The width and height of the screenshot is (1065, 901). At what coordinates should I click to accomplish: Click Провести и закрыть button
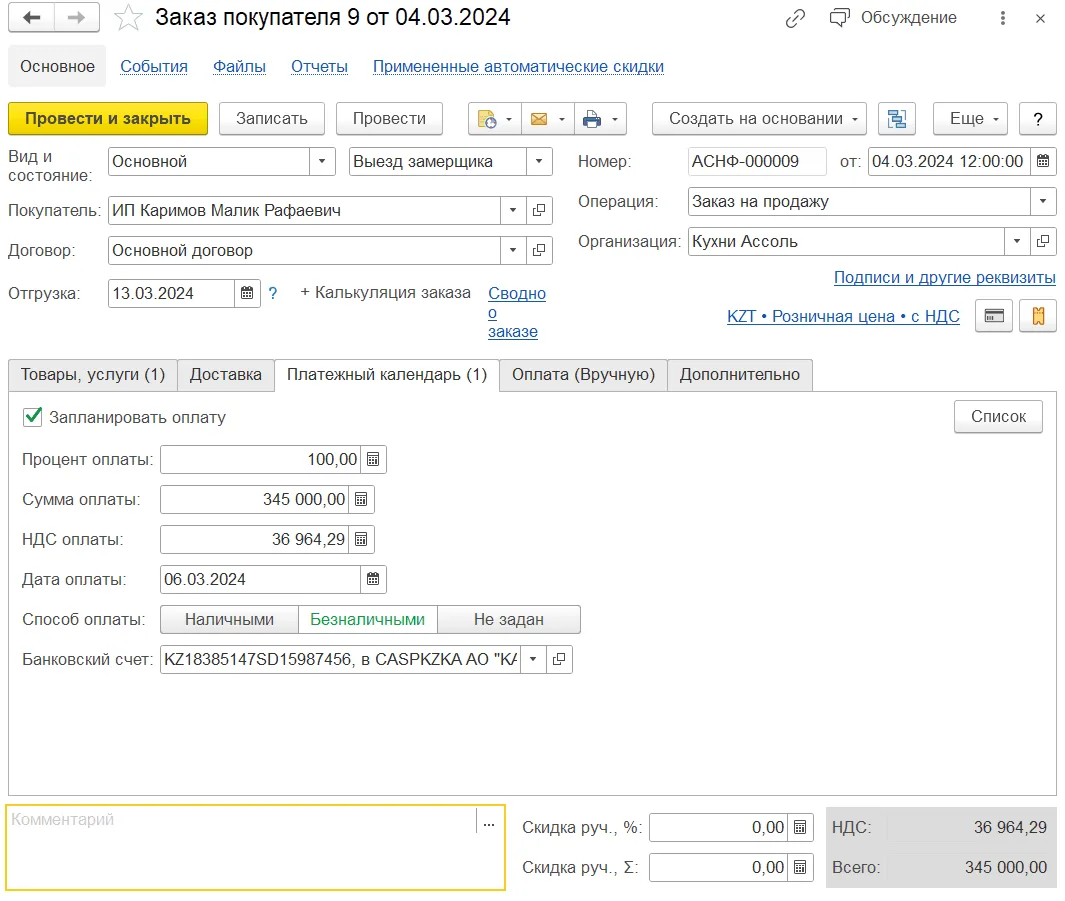108,119
